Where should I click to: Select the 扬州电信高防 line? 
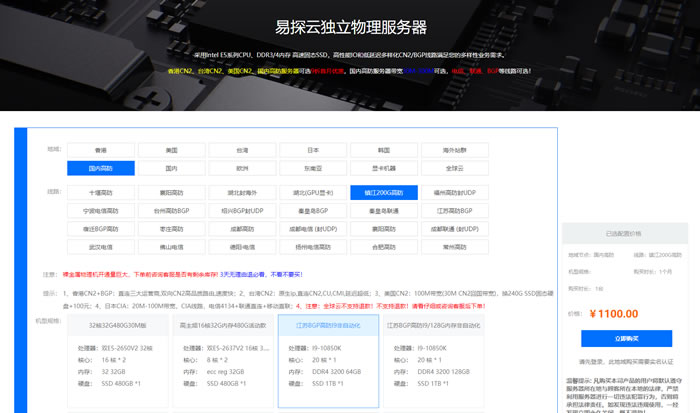(313, 247)
